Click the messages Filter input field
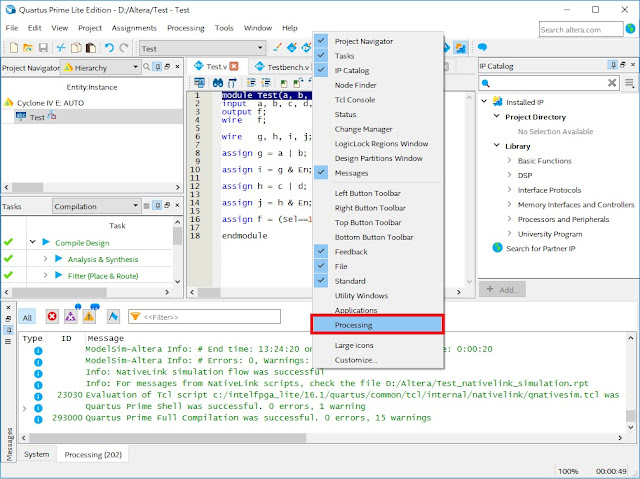Screen dimensions: 640x479 (204, 317)
